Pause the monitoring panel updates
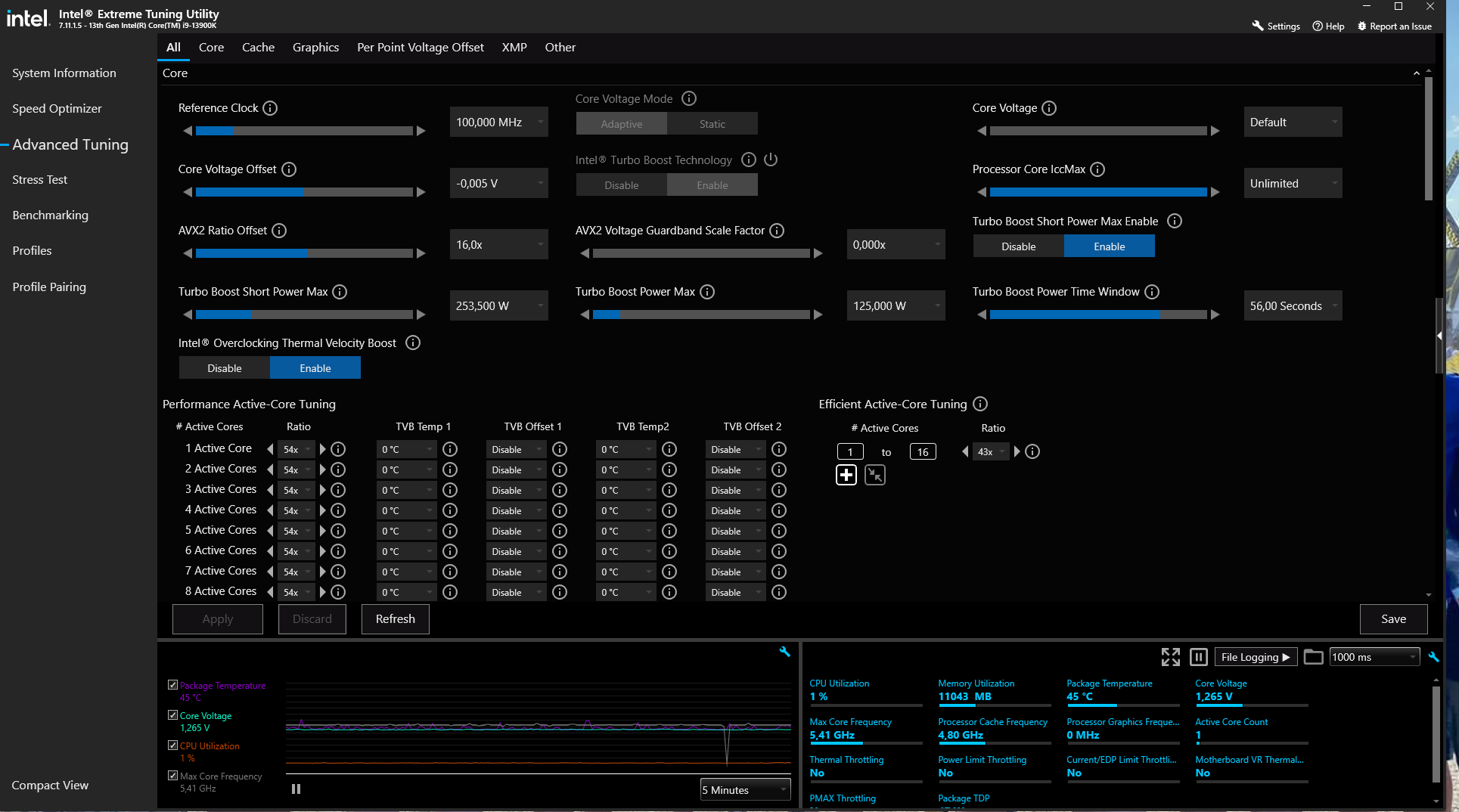Image resolution: width=1459 pixels, height=812 pixels. pos(1199,657)
